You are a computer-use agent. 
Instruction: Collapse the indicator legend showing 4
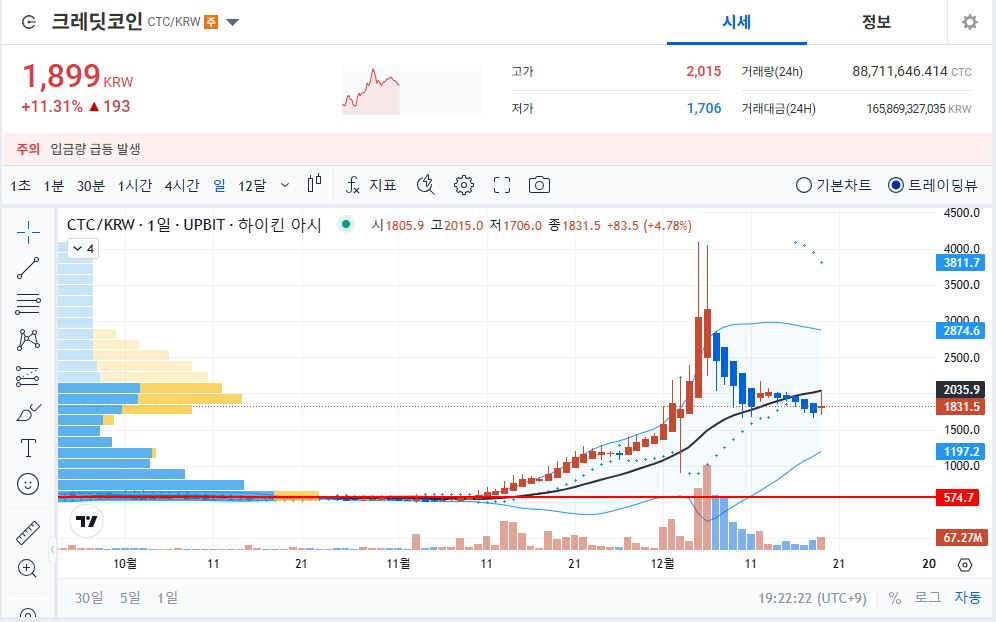[83, 248]
